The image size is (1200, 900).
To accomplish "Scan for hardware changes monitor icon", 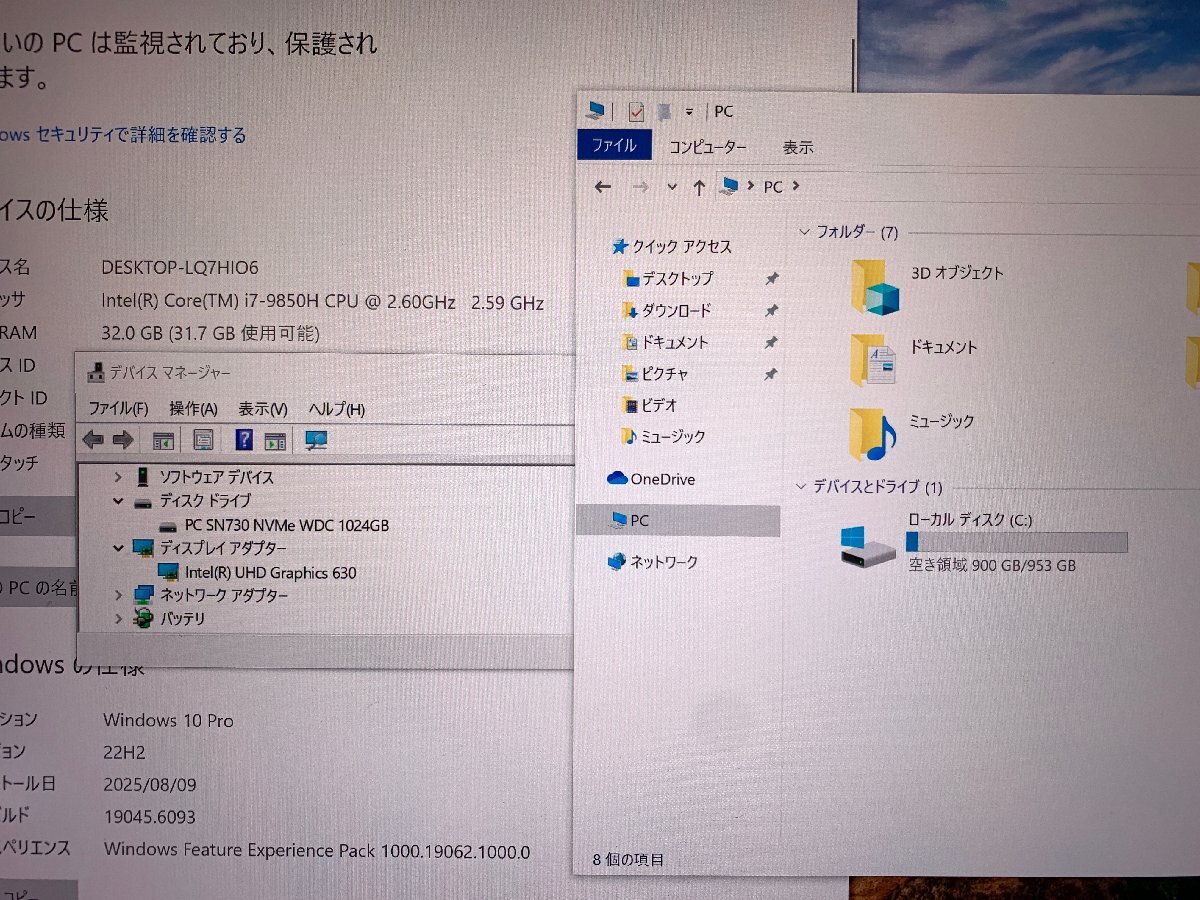I will click(317, 440).
